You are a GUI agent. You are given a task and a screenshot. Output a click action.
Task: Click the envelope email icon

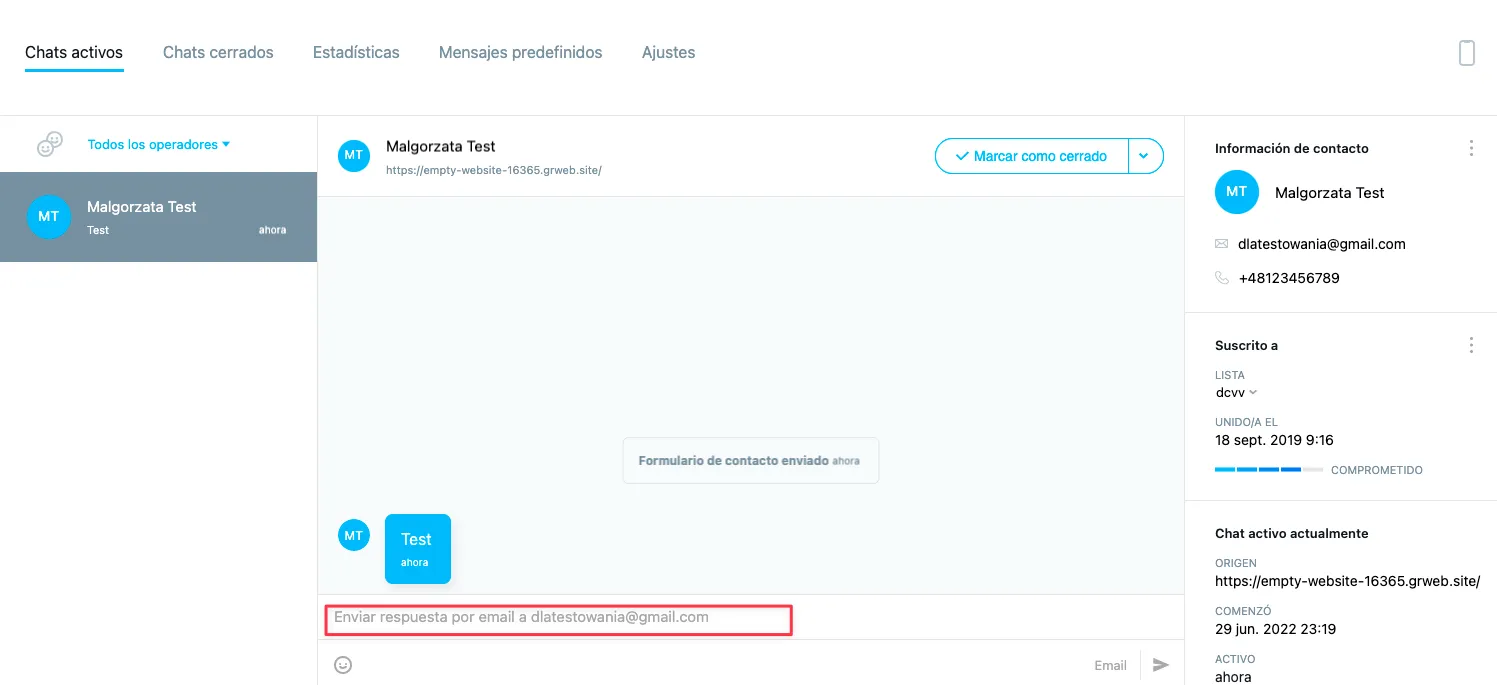(1221, 244)
